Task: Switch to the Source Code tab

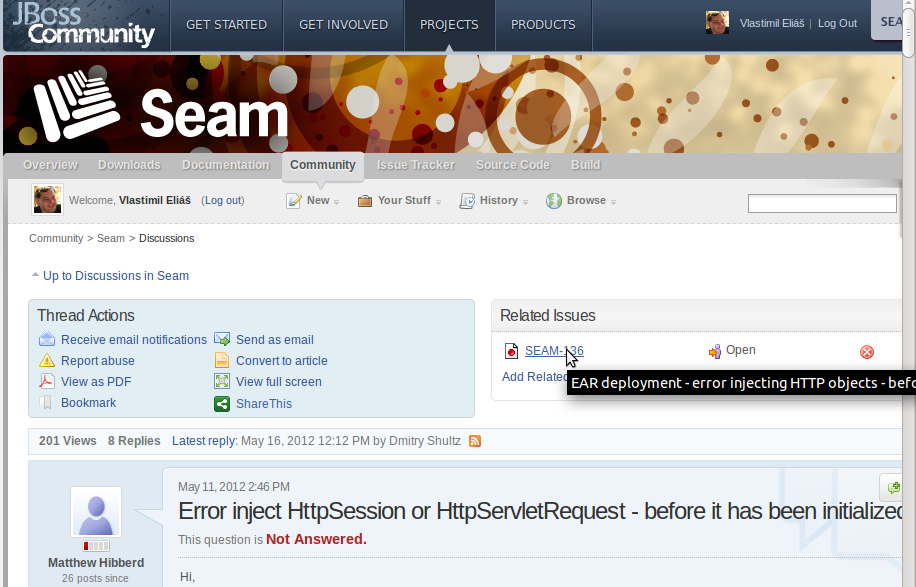Action: point(513,165)
